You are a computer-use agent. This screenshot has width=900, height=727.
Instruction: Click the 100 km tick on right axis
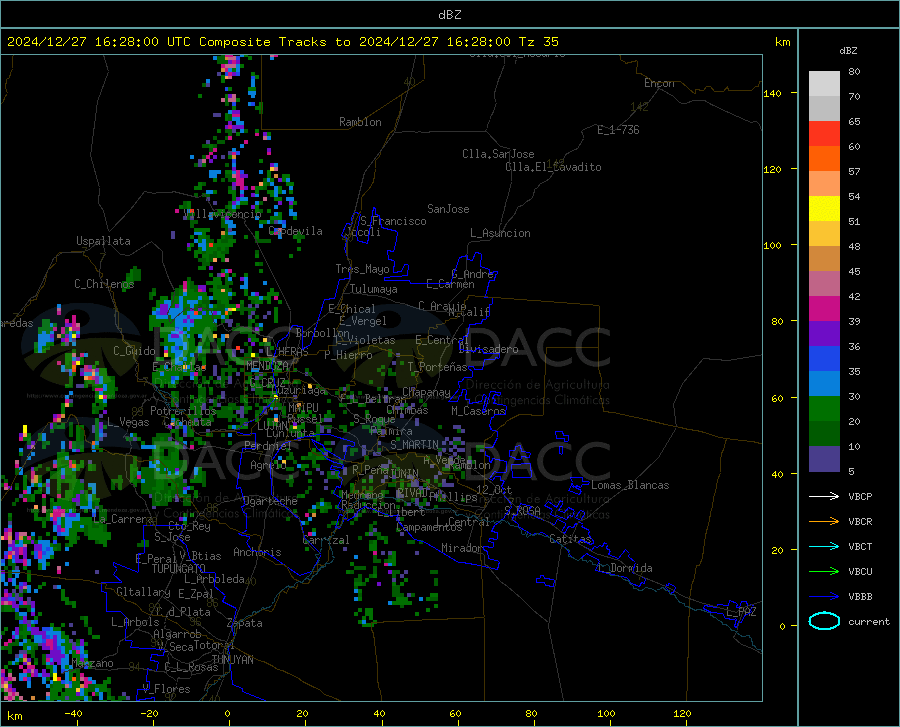click(772, 246)
